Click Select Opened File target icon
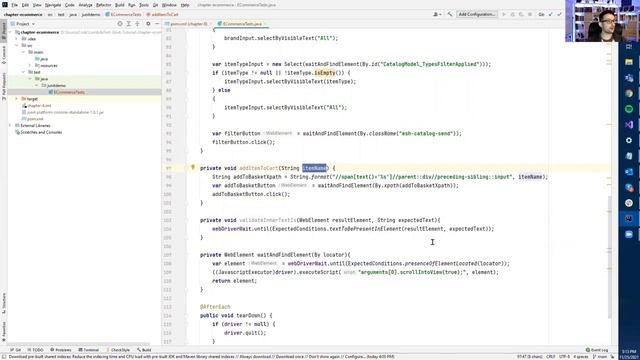The width and height of the screenshot is (640, 360). [120, 24]
